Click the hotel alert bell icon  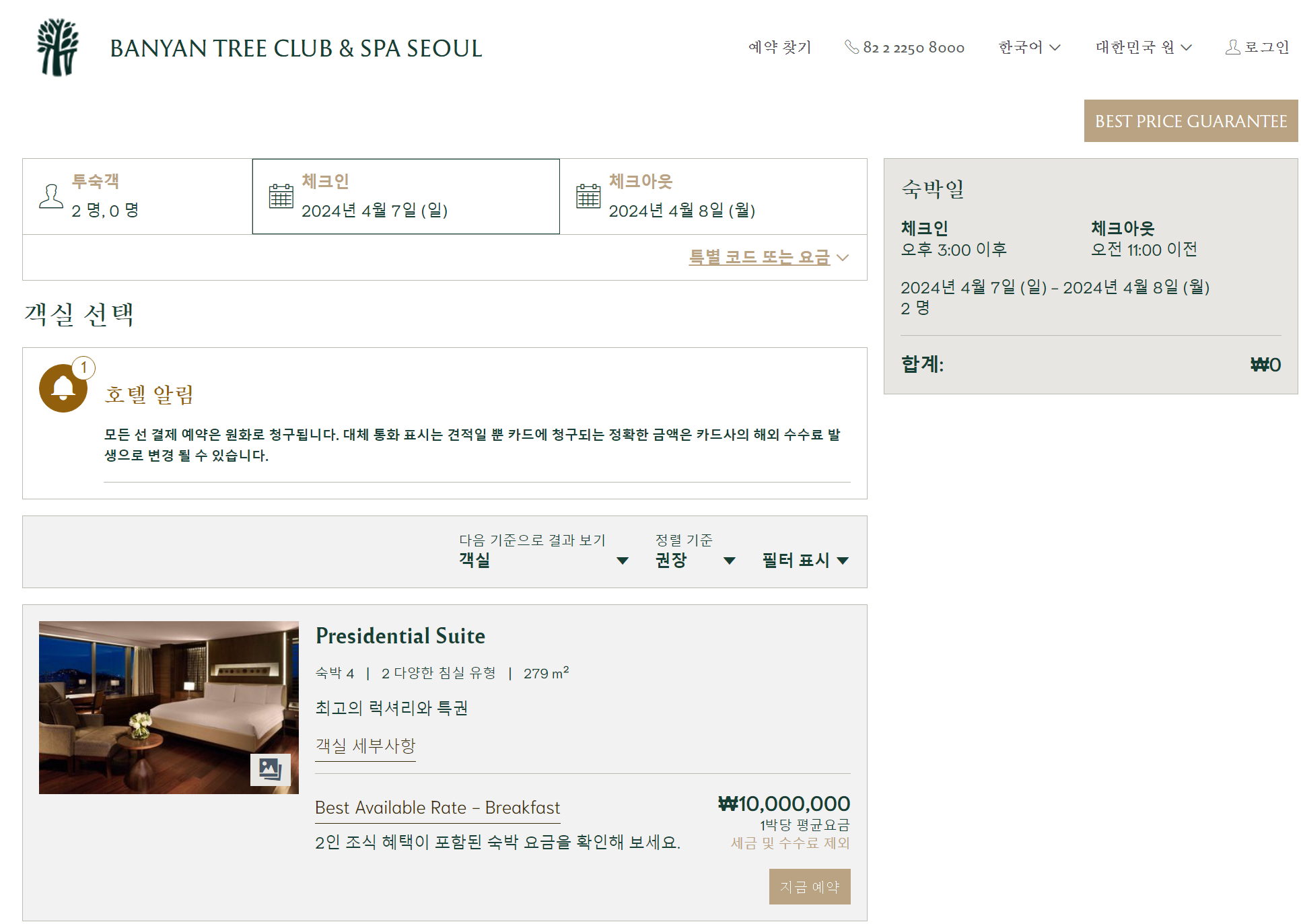click(63, 388)
